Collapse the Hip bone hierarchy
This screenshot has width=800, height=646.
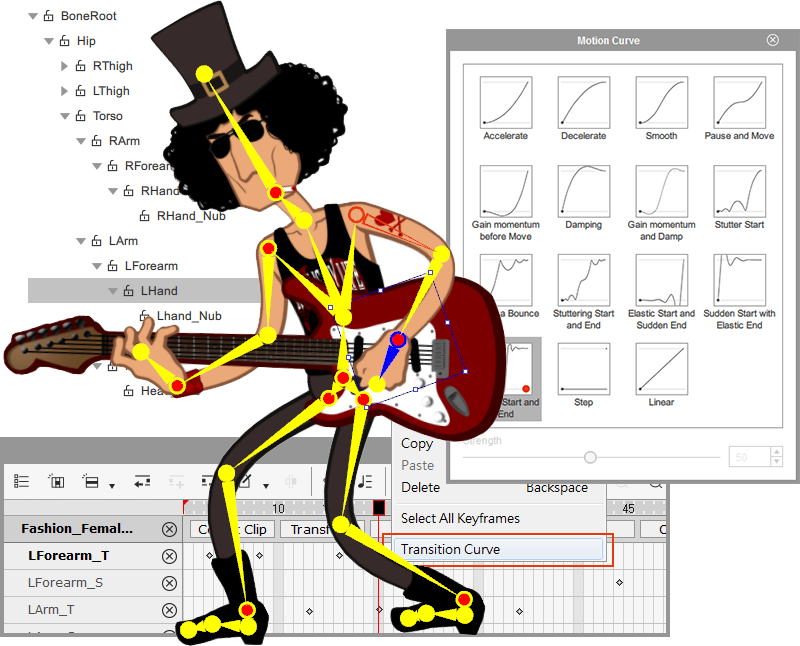[49, 41]
